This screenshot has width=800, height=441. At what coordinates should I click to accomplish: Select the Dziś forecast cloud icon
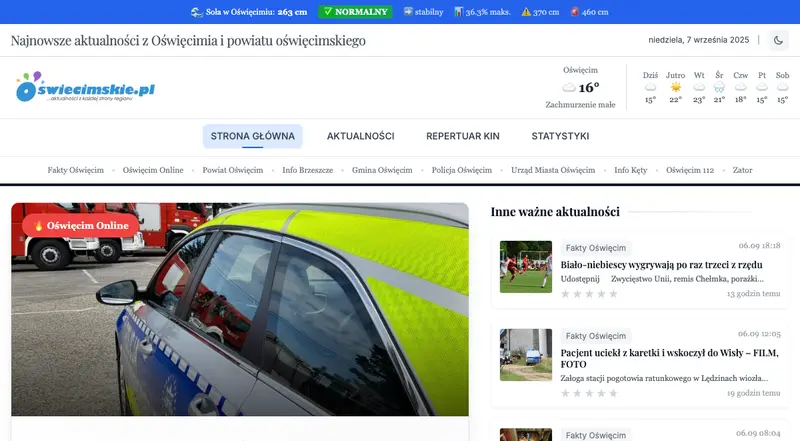coord(650,87)
